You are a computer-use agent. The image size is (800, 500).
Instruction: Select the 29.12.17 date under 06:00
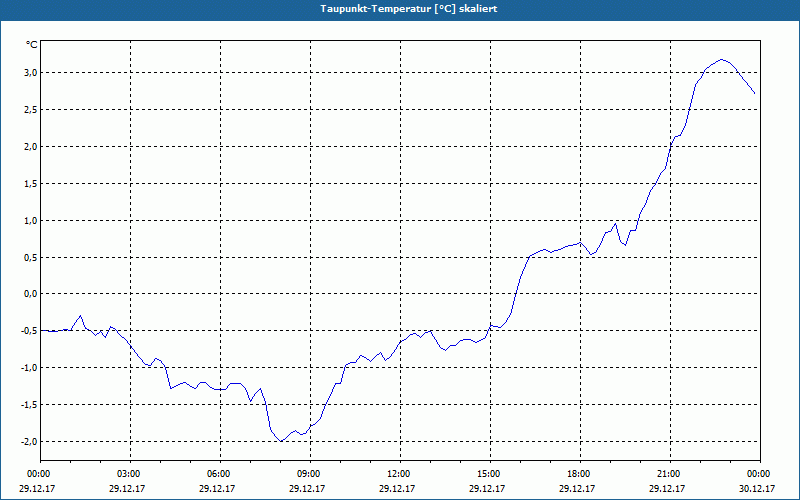(217, 488)
